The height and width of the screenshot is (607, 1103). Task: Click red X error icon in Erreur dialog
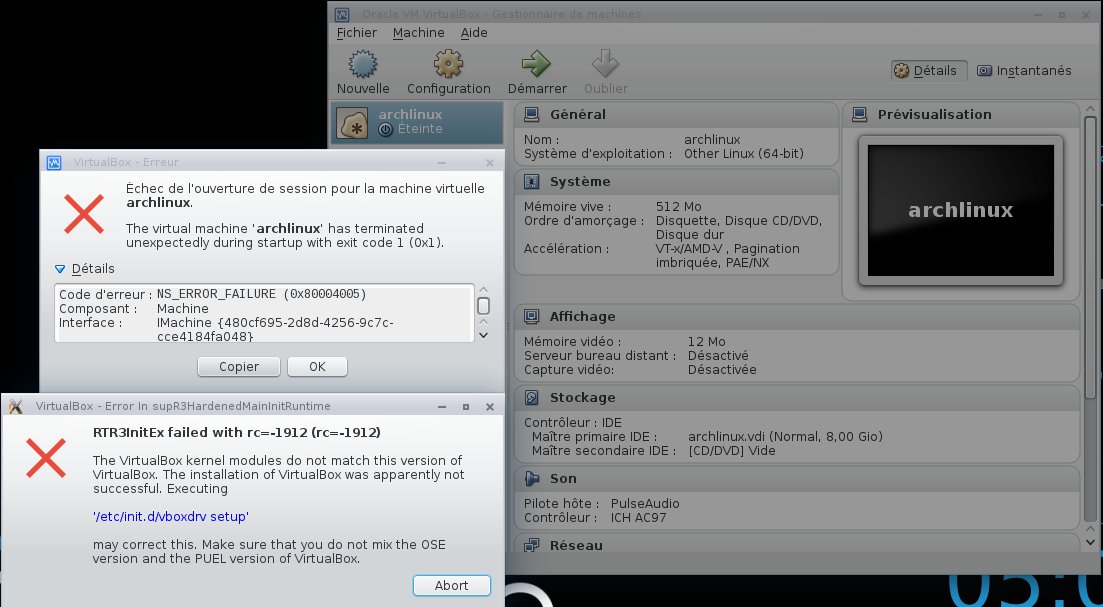pos(84,214)
